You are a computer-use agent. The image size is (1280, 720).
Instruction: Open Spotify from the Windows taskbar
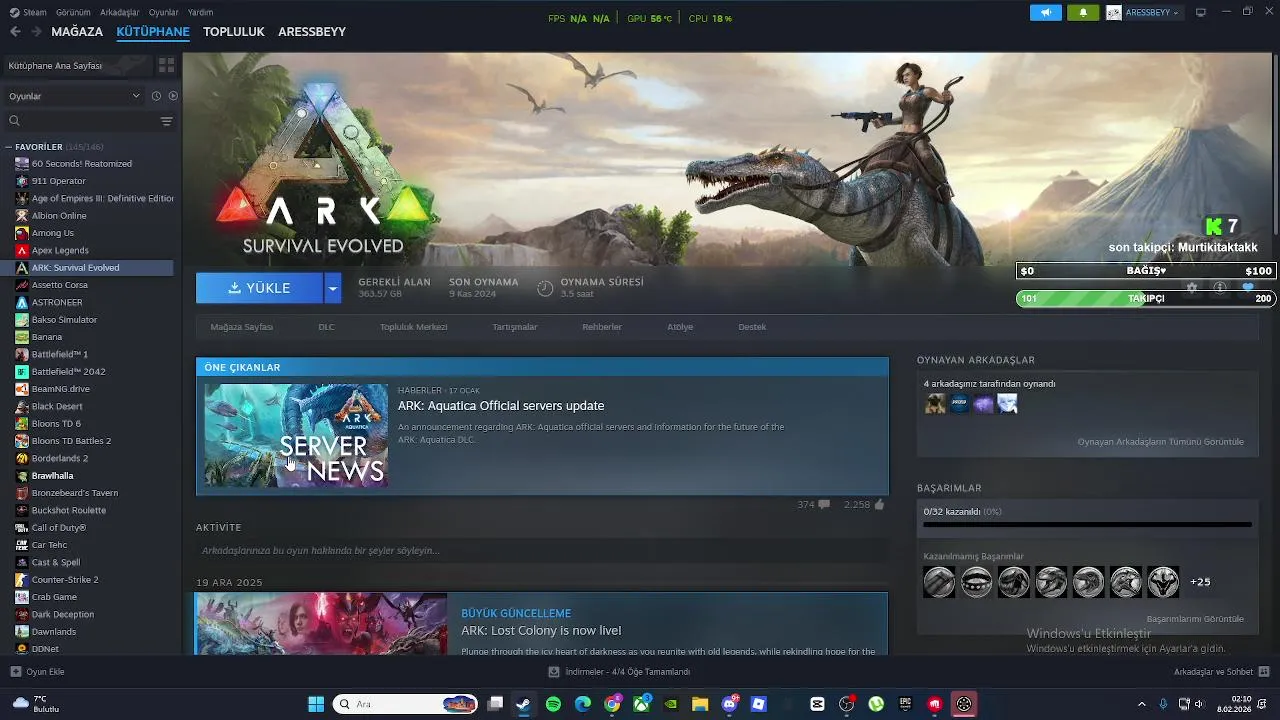click(x=553, y=704)
